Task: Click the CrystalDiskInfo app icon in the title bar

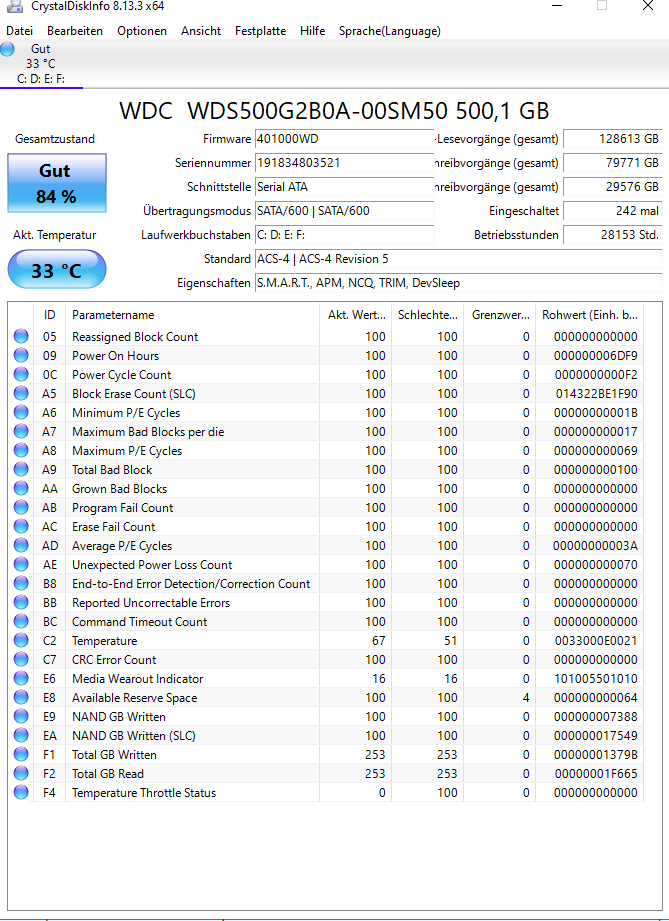Action: pyautogui.click(x=14, y=6)
